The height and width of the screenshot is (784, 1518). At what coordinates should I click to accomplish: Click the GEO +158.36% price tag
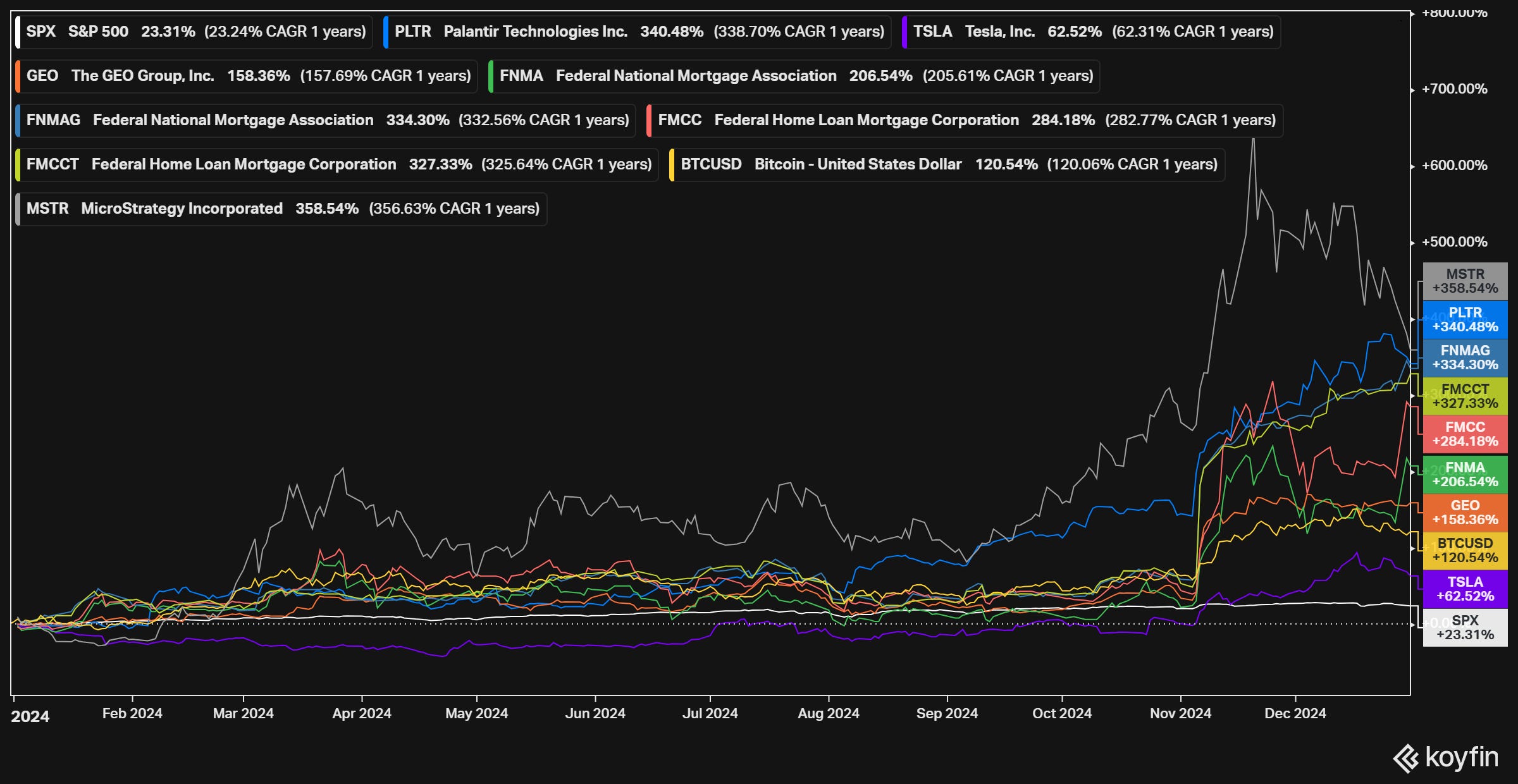1465,513
